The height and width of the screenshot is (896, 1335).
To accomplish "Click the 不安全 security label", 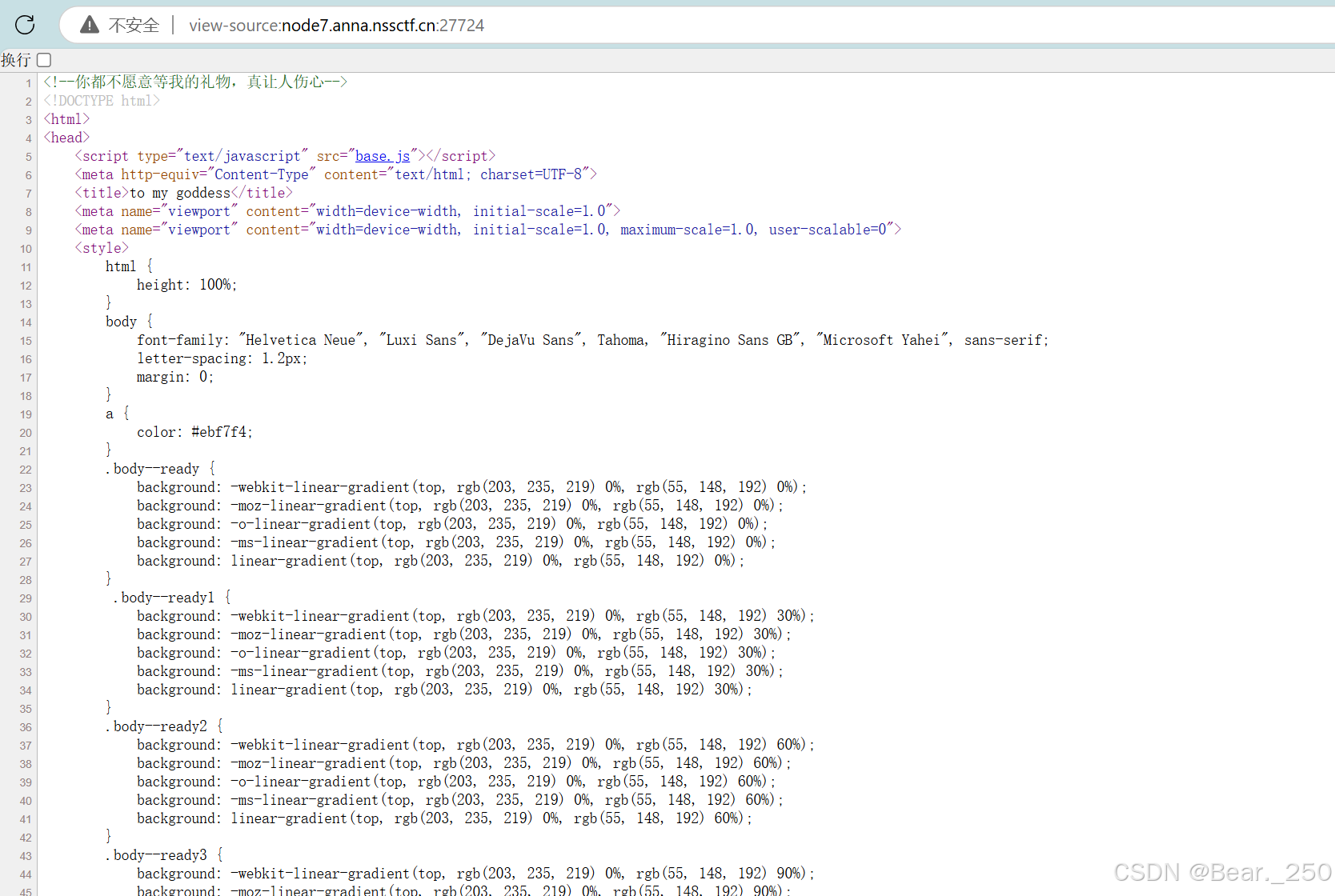I will coord(134,26).
